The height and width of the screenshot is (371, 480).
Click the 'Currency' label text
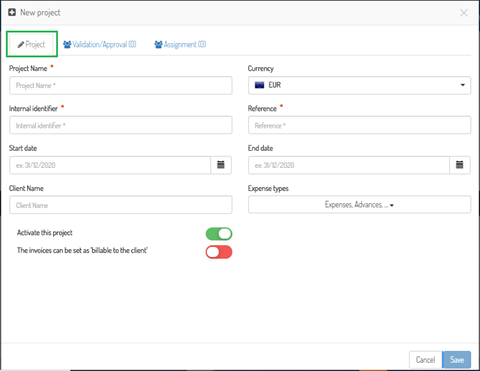click(261, 68)
